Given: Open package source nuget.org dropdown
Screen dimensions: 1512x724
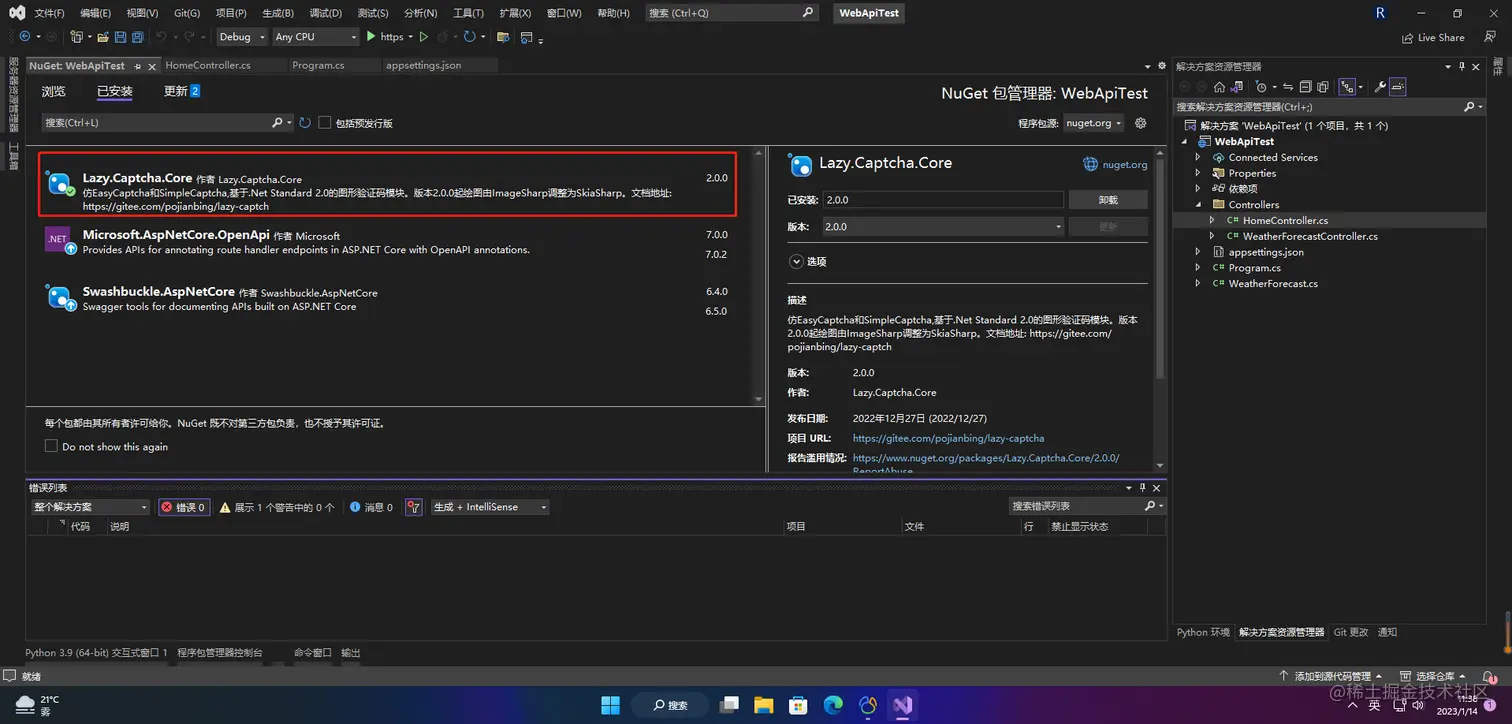Looking at the screenshot, I should [1094, 123].
